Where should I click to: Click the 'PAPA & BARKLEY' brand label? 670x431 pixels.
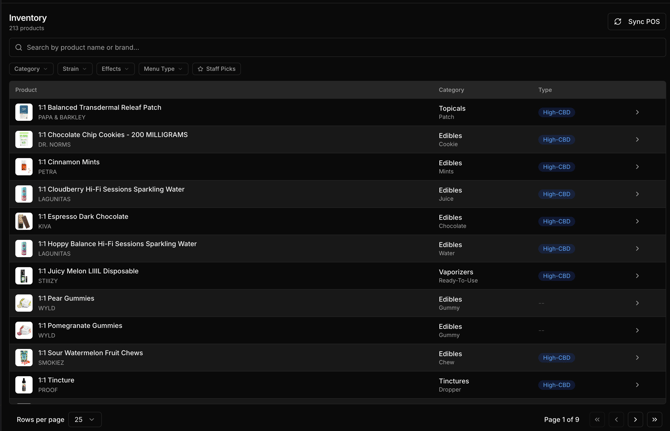point(62,117)
